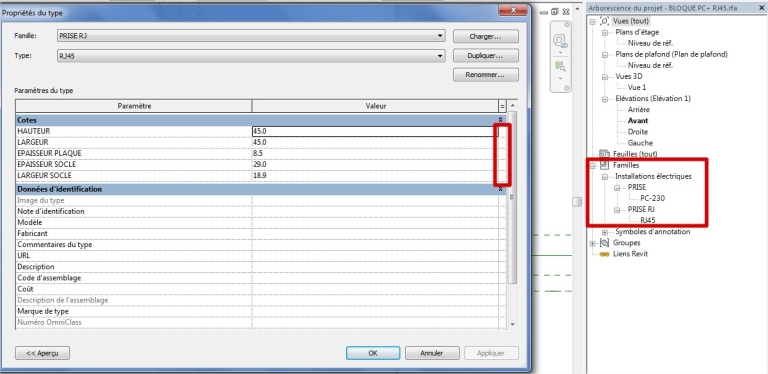This screenshot has width=768, height=374.
Task: Click the LARGEUR SOCLE value 18.9
Action: tap(375, 175)
